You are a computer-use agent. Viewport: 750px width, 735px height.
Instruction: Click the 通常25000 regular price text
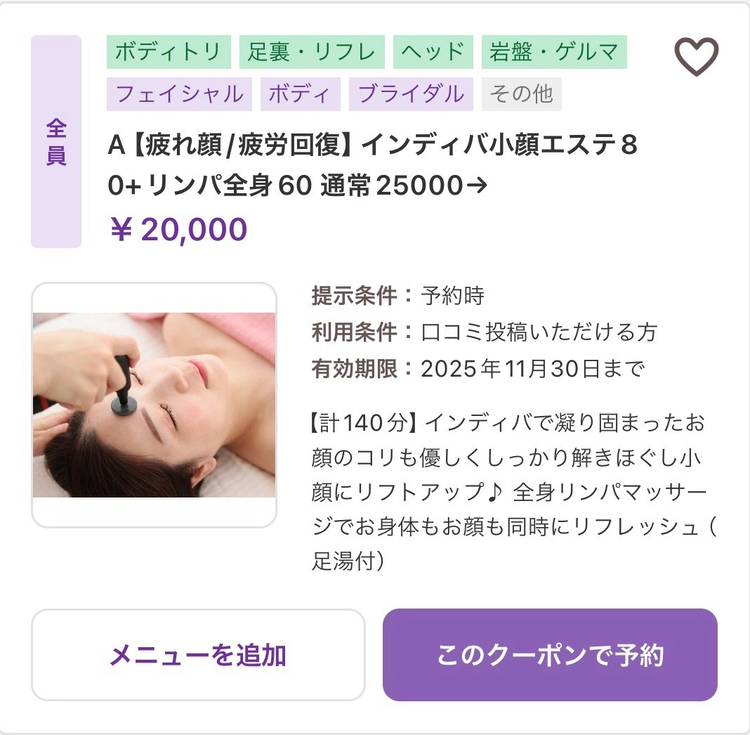pyautogui.click(x=406, y=186)
